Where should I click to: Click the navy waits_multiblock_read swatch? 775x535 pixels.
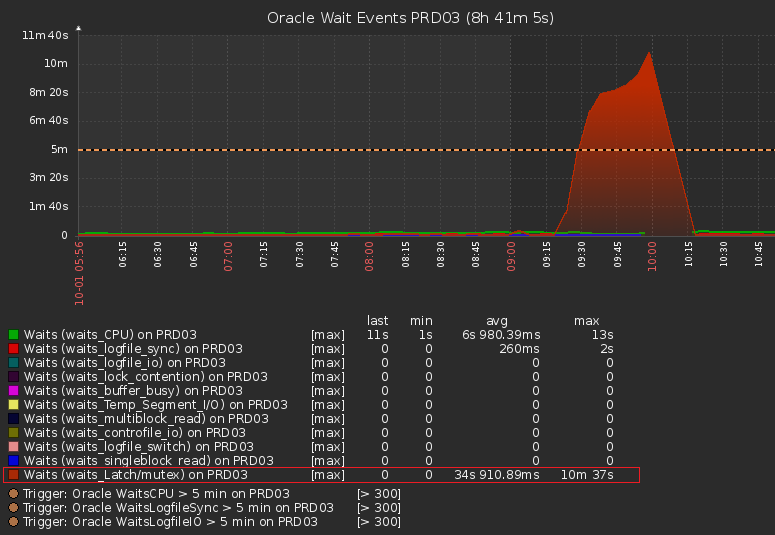point(13,418)
